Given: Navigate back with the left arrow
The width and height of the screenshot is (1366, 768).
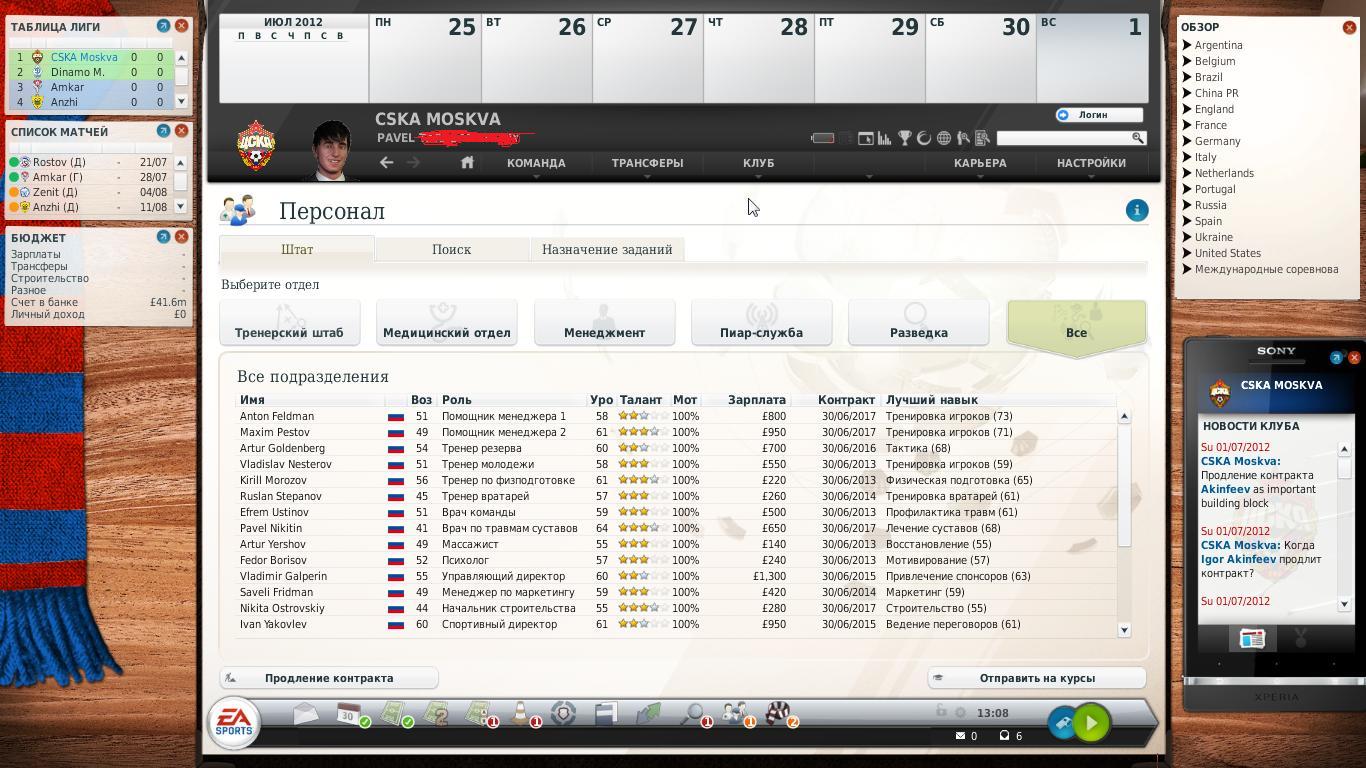Looking at the screenshot, I should coord(386,163).
